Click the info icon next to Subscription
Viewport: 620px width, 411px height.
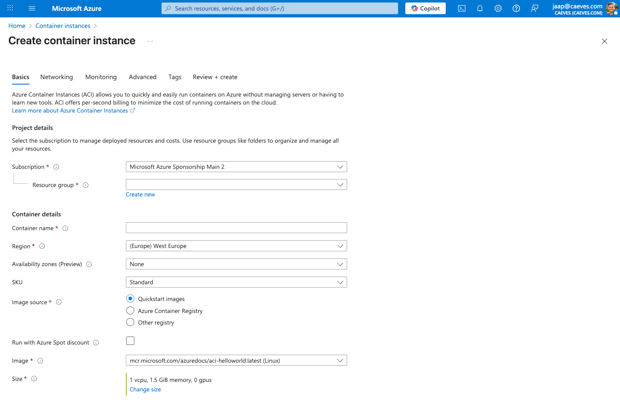[x=56, y=167]
